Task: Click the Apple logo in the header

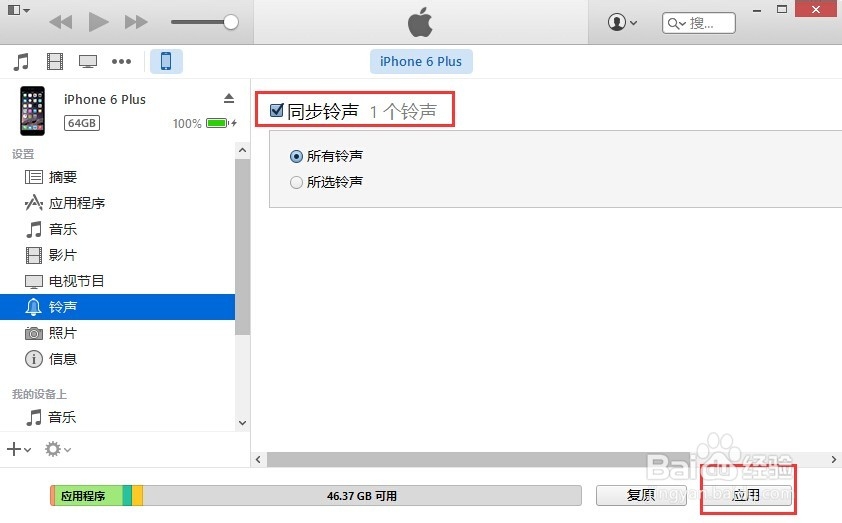Action: click(420, 22)
